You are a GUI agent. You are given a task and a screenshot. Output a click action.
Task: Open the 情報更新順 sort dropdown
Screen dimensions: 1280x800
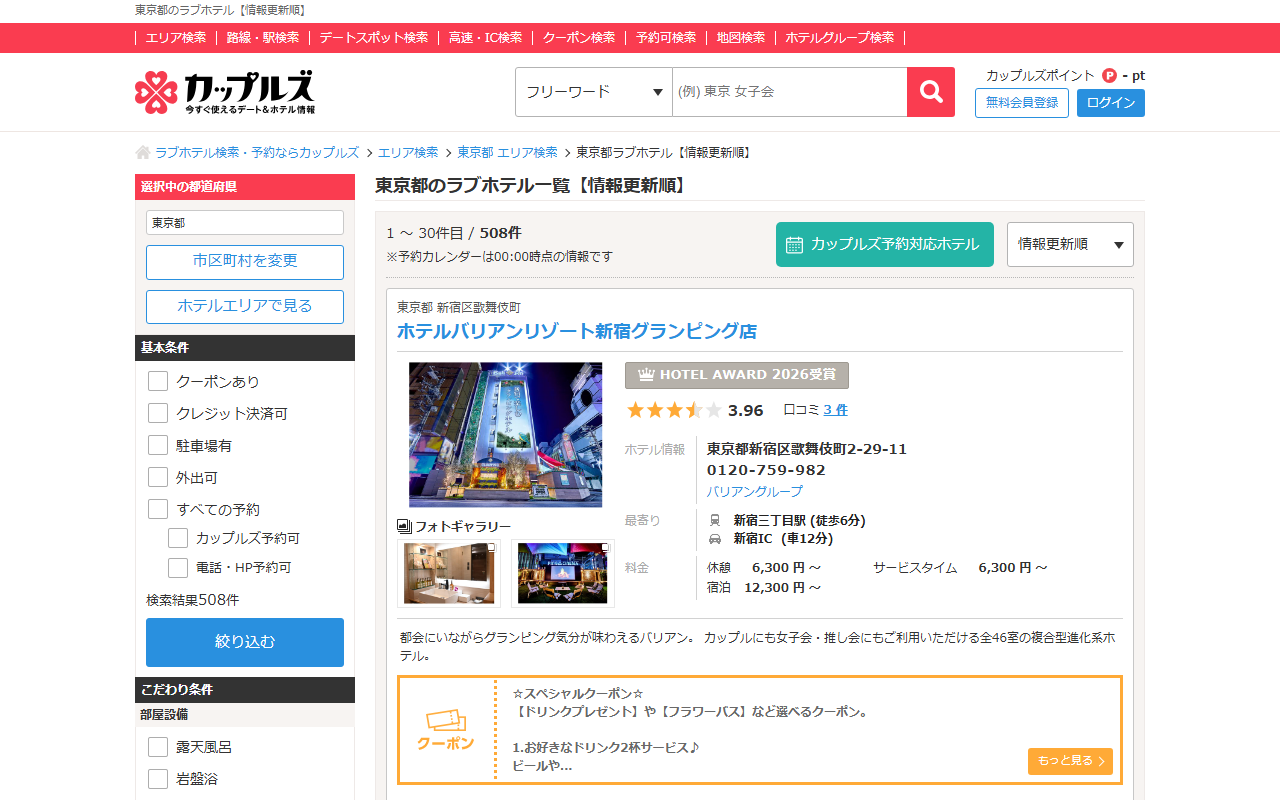coord(1070,244)
